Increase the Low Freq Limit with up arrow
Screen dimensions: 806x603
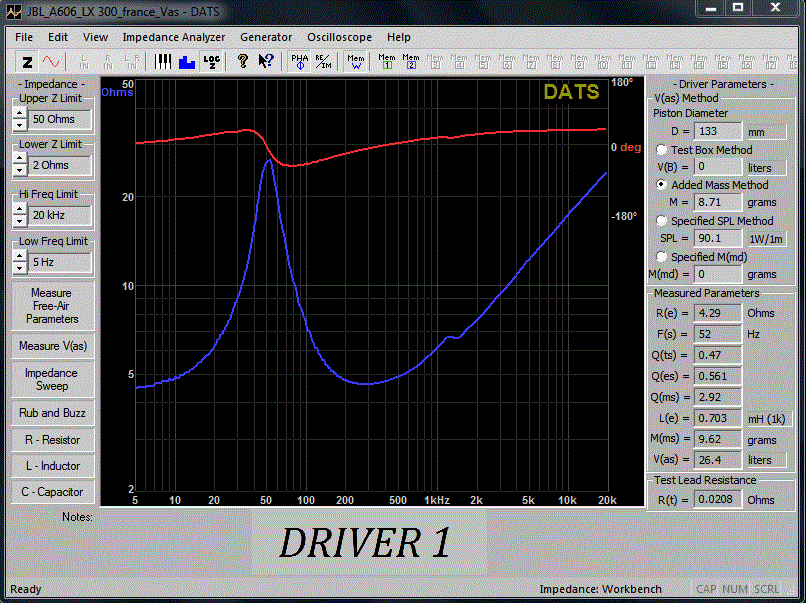tap(20, 256)
